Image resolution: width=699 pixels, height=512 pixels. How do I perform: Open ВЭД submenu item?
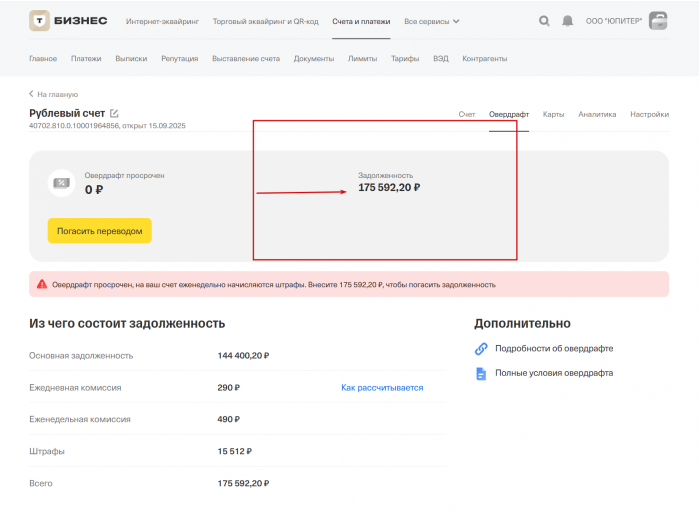pos(441,58)
